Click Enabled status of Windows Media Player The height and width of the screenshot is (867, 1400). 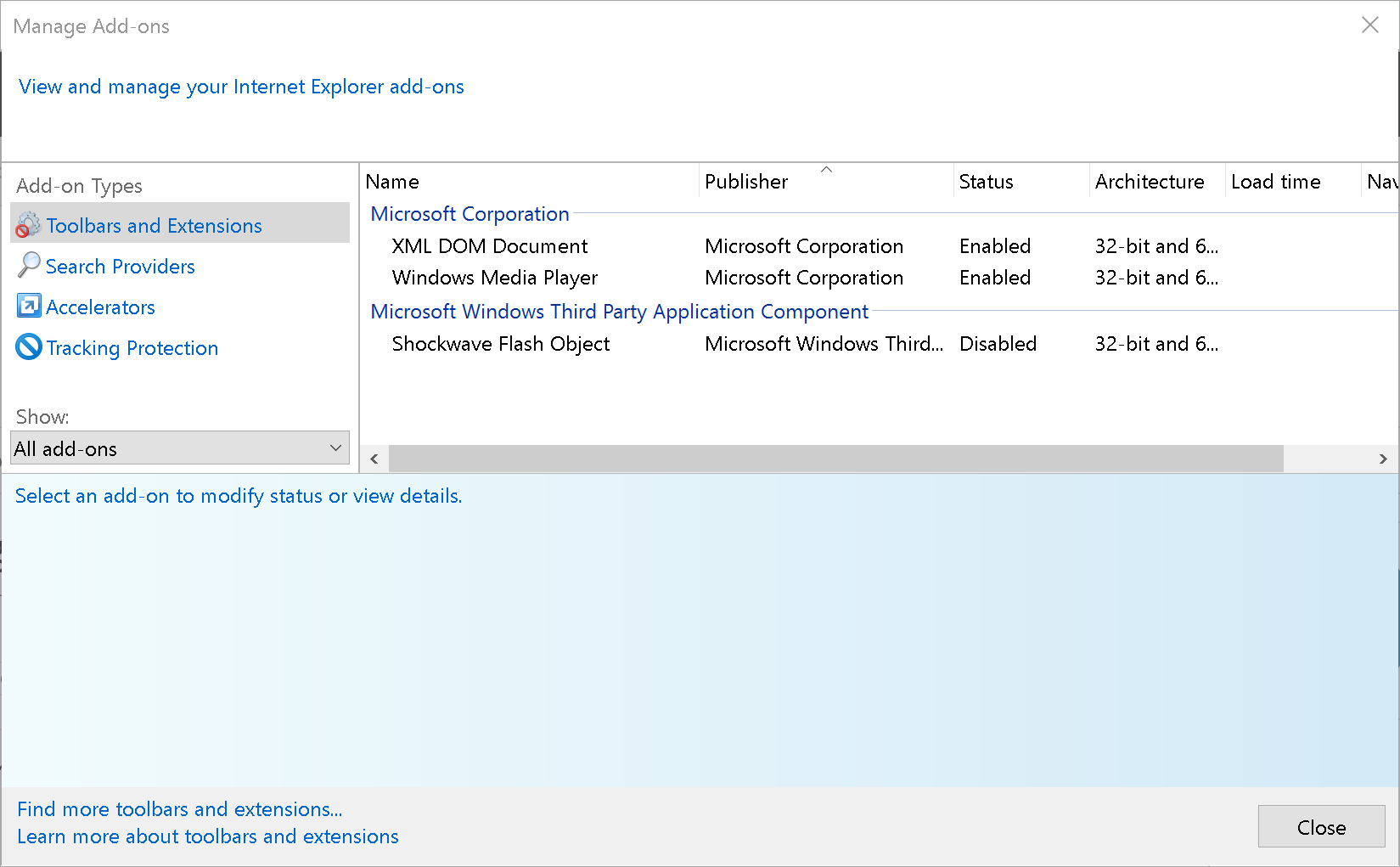click(x=995, y=278)
